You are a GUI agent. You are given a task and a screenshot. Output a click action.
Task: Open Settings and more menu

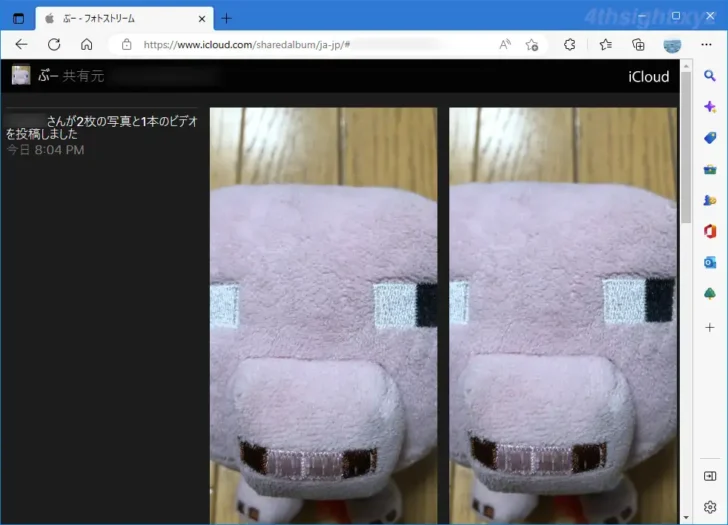[x=706, y=45]
